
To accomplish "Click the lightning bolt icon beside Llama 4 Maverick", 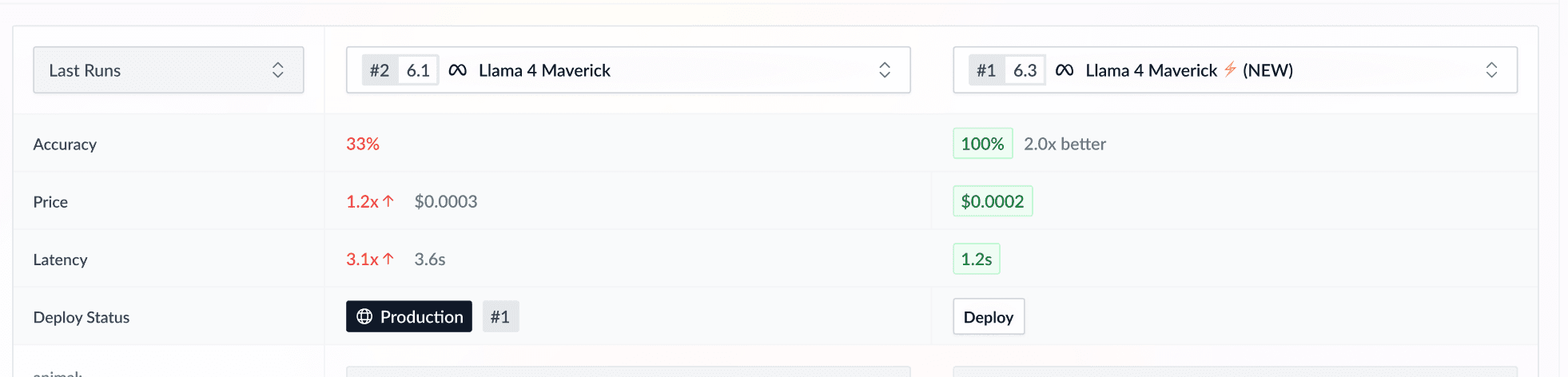I will pos(1230,69).
